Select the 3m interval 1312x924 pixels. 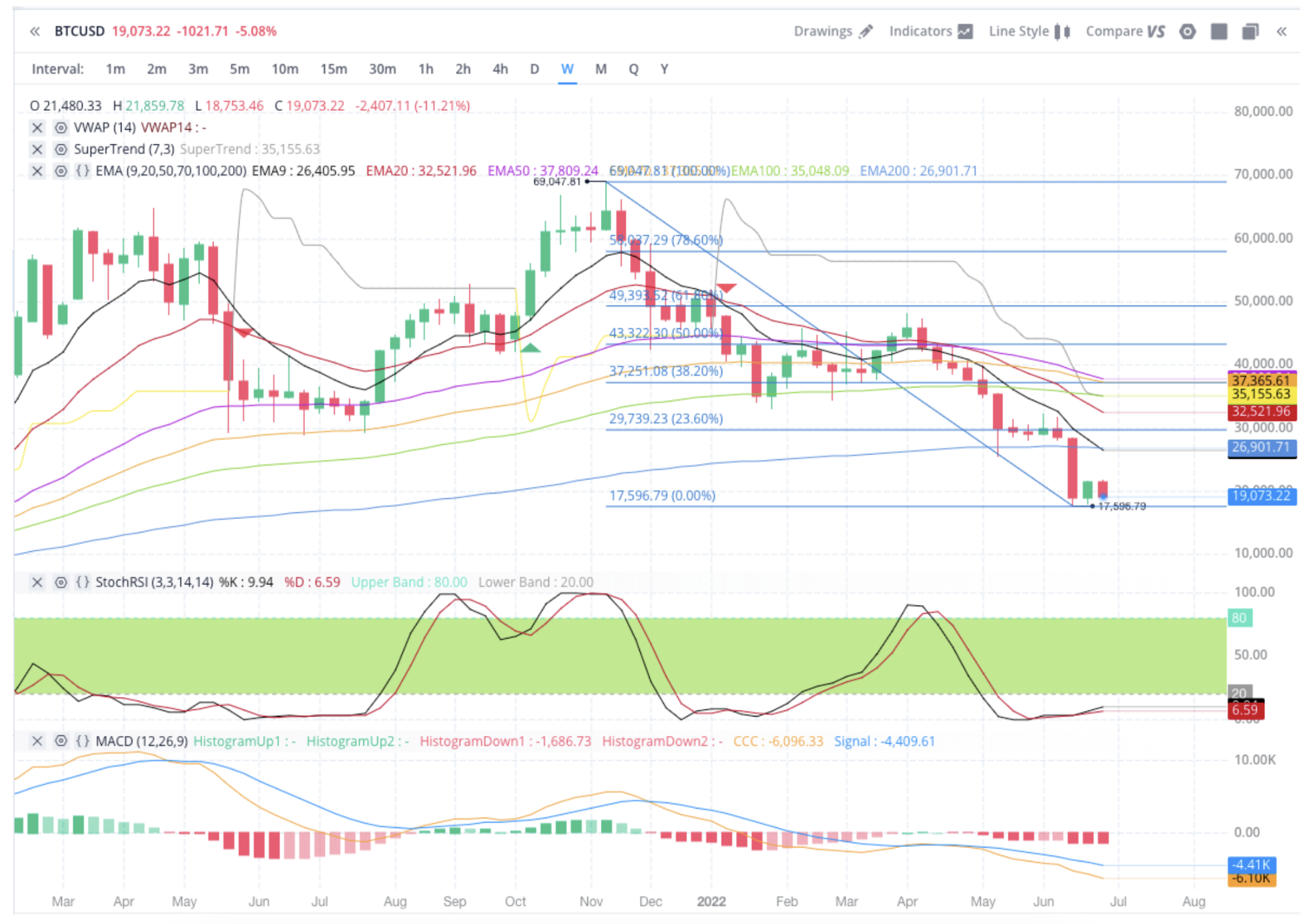point(198,68)
